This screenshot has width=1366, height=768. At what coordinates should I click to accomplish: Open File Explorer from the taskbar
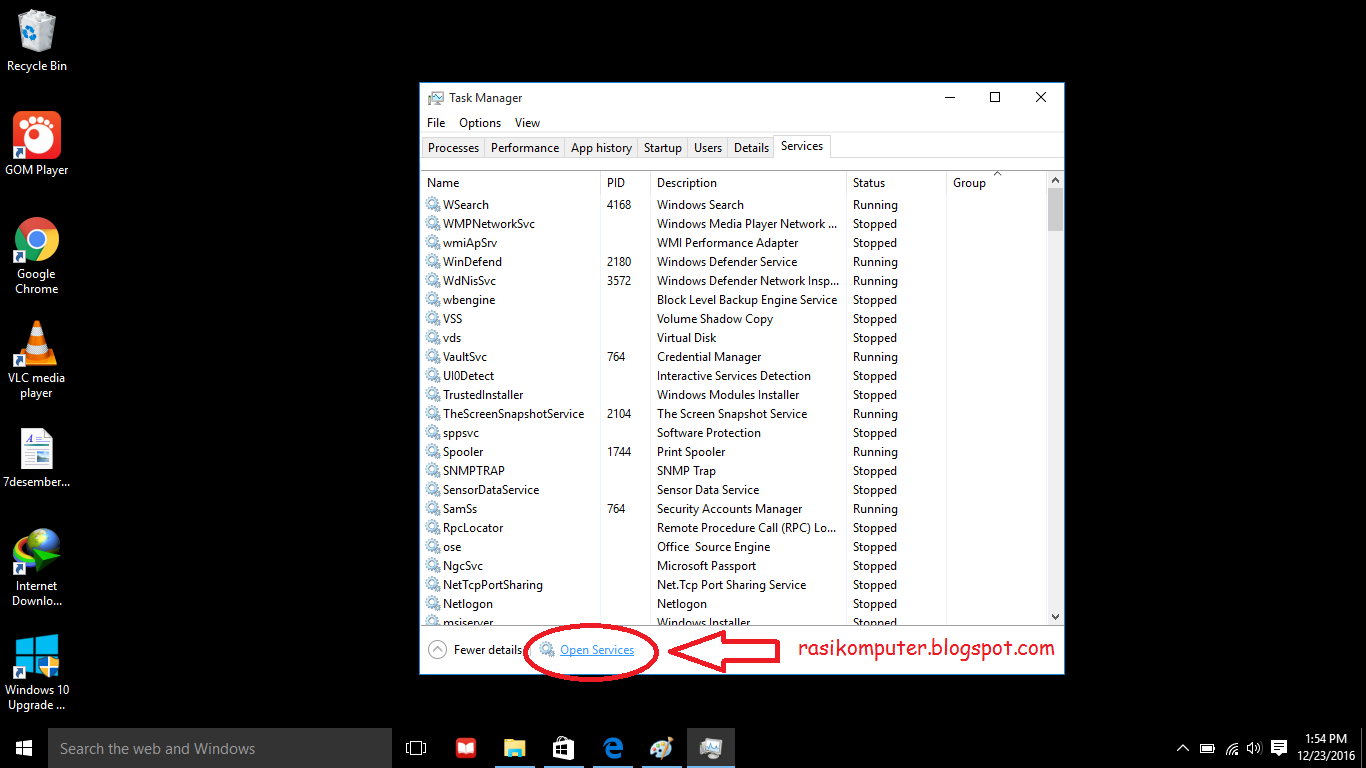pyautogui.click(x=514, y=747)
